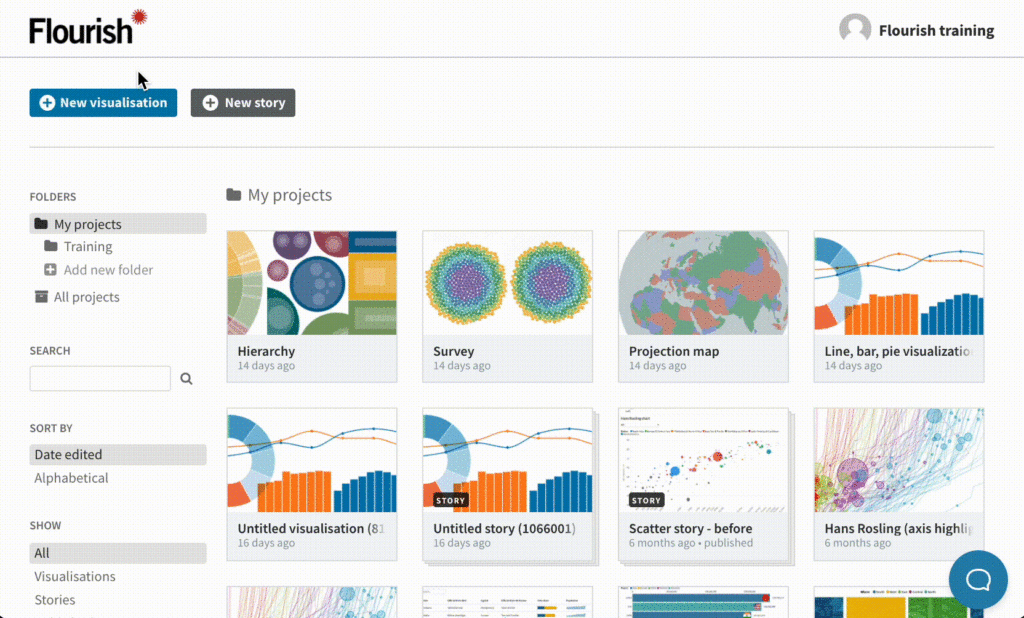1024x618 pixels.
Task: Click the New story button
Action: [x=243, y=103]
